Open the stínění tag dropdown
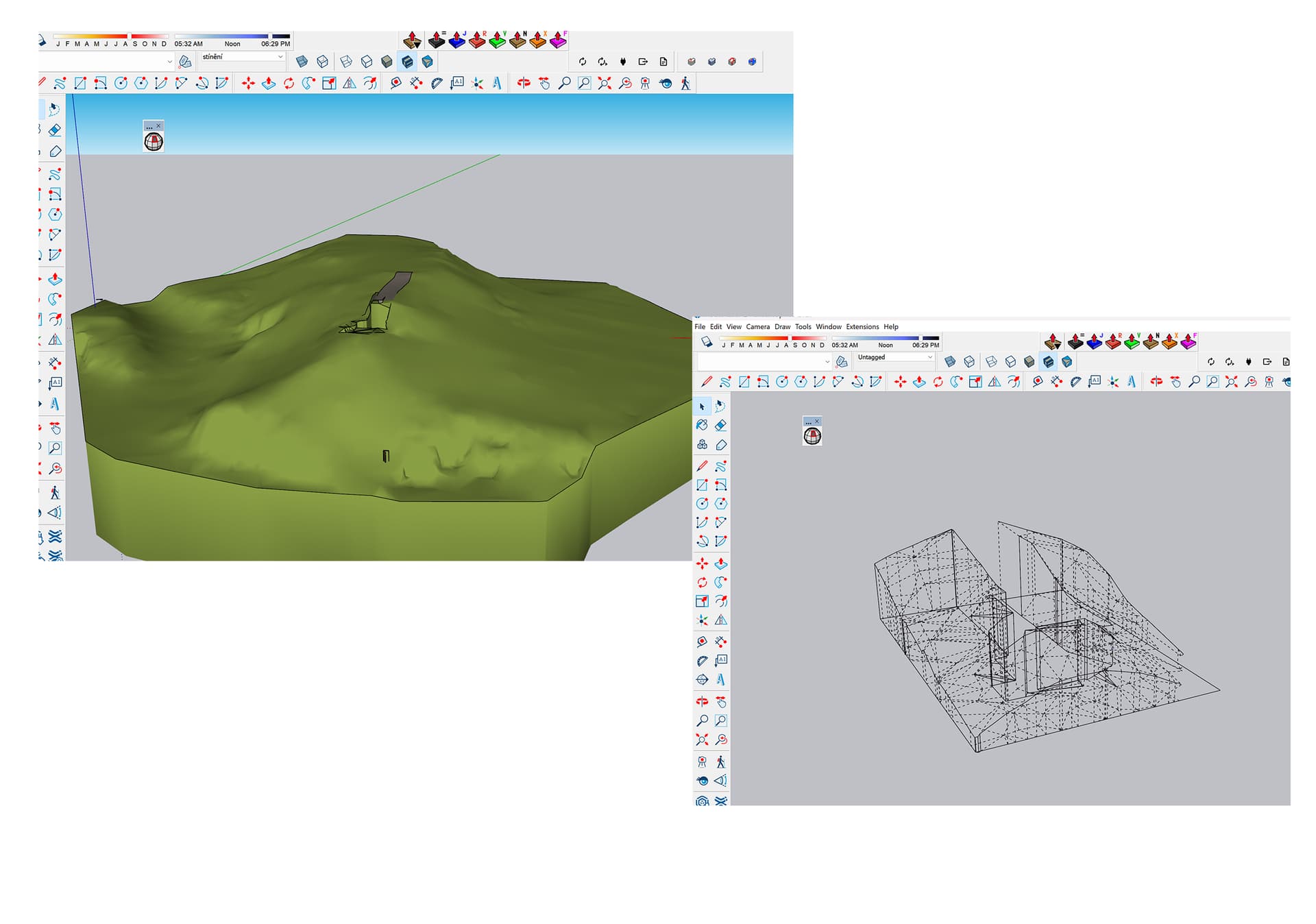Image resolution: width=1316 pixels, height=924 pixels. click(242, 57)
